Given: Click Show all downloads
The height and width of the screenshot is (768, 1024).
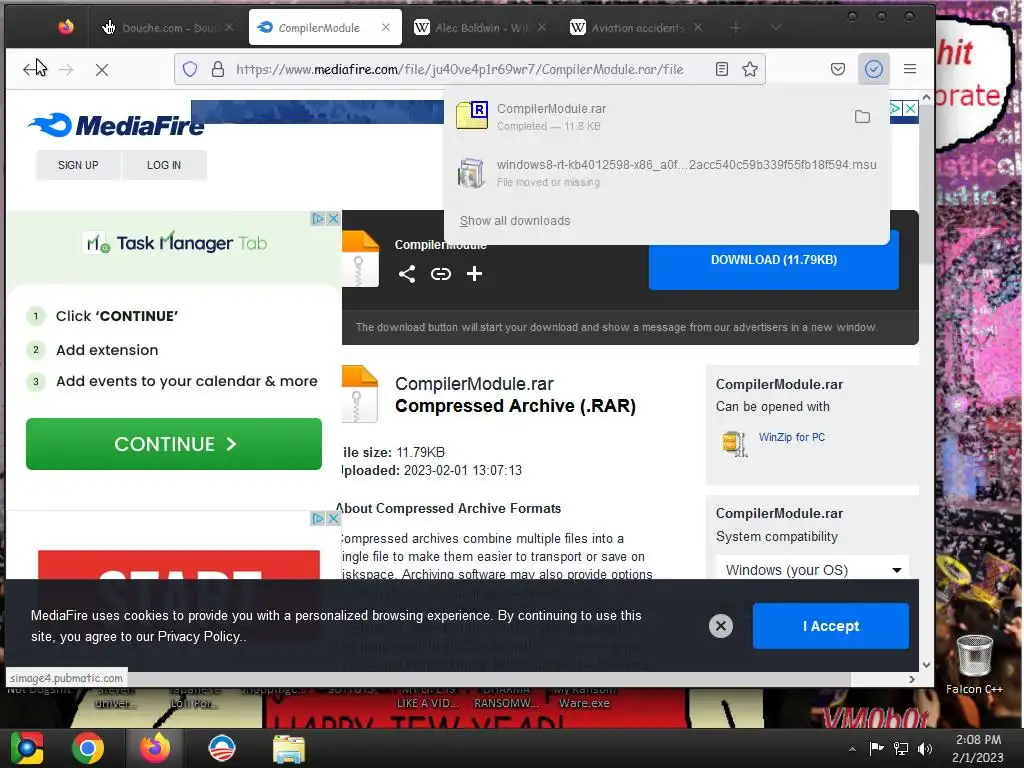Looking at the screenshot, I should click(x=515, y=221).
